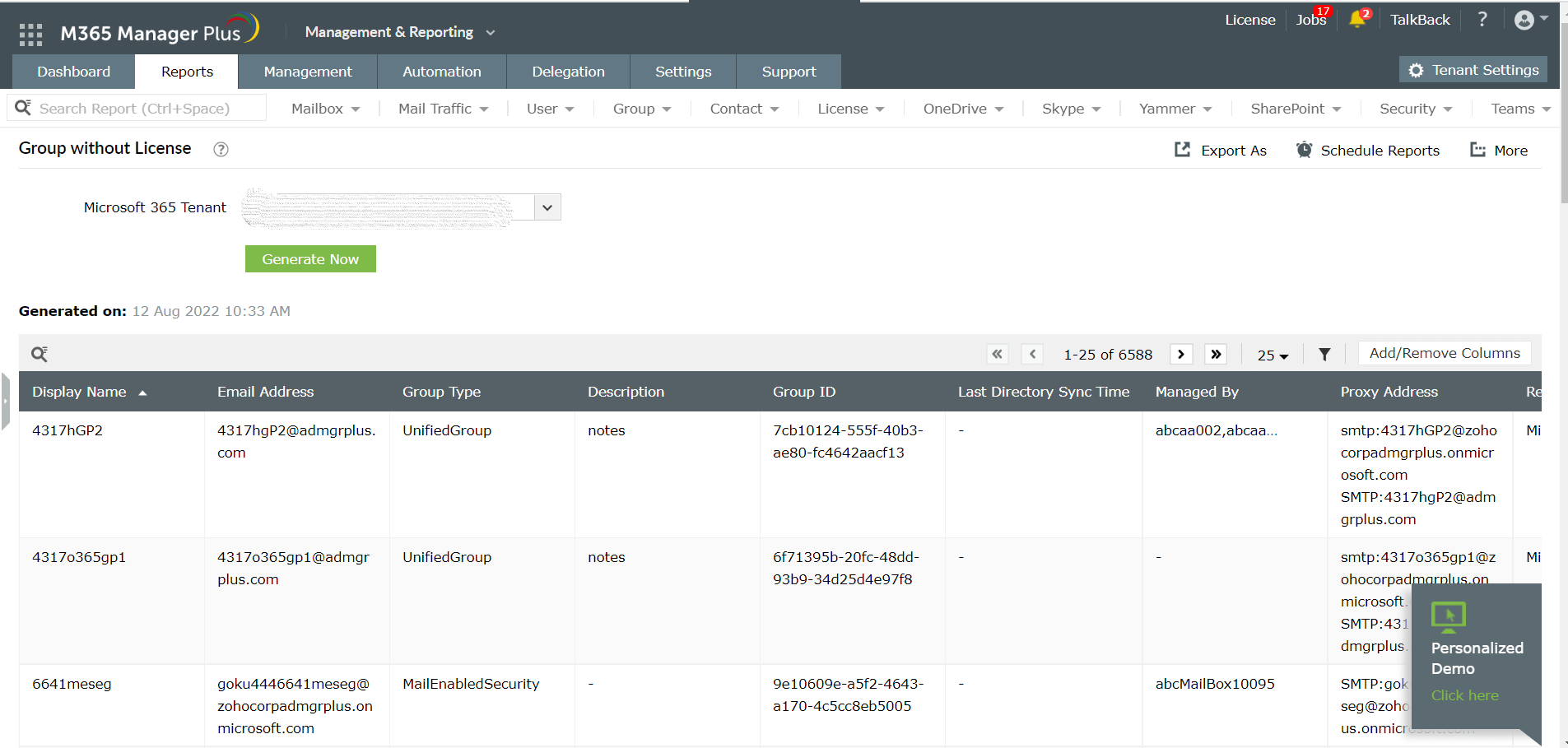Open the table filter funnel icon

pos(1324,355)
